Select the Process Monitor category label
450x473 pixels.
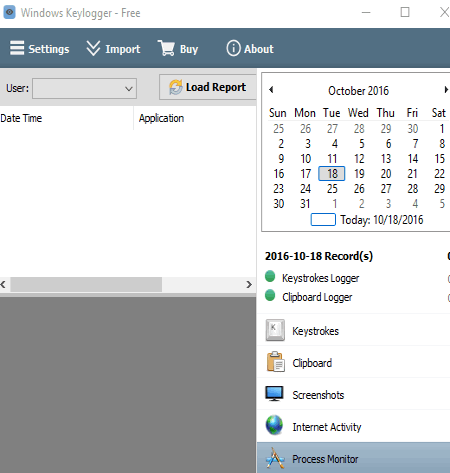[x=325, y=459]
